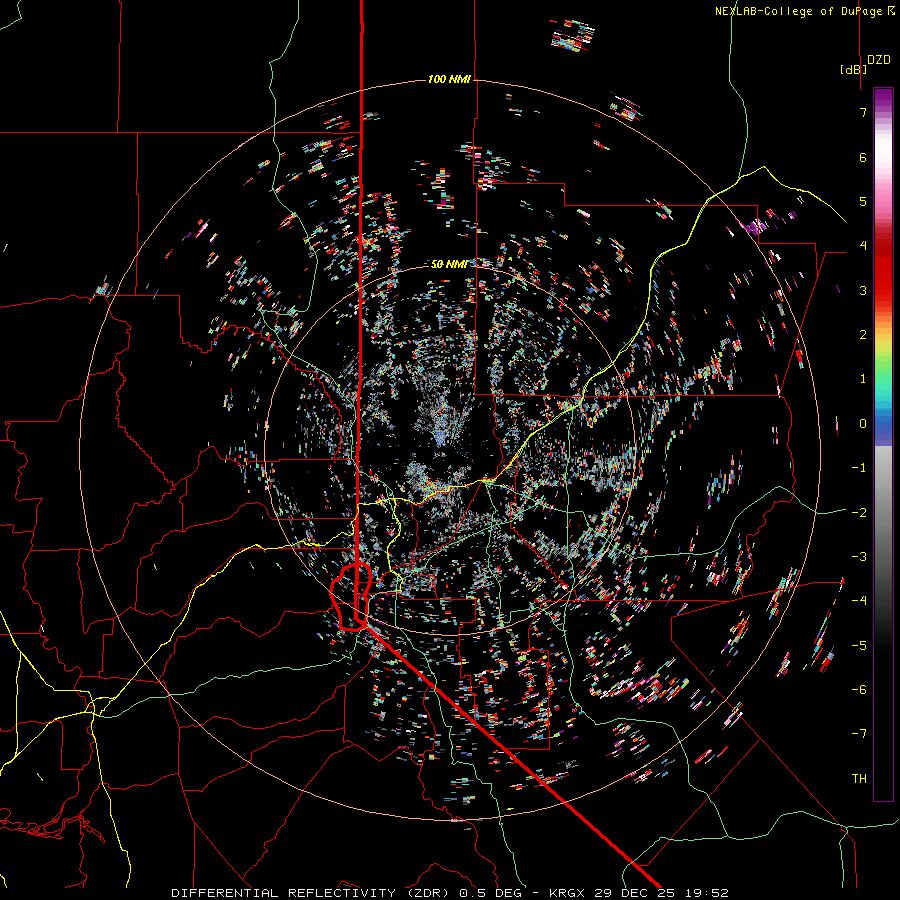Image resolution: width=900 pixels, height=900 pixels.
Task: Click the 1 value on the scale
Action: 863,379
